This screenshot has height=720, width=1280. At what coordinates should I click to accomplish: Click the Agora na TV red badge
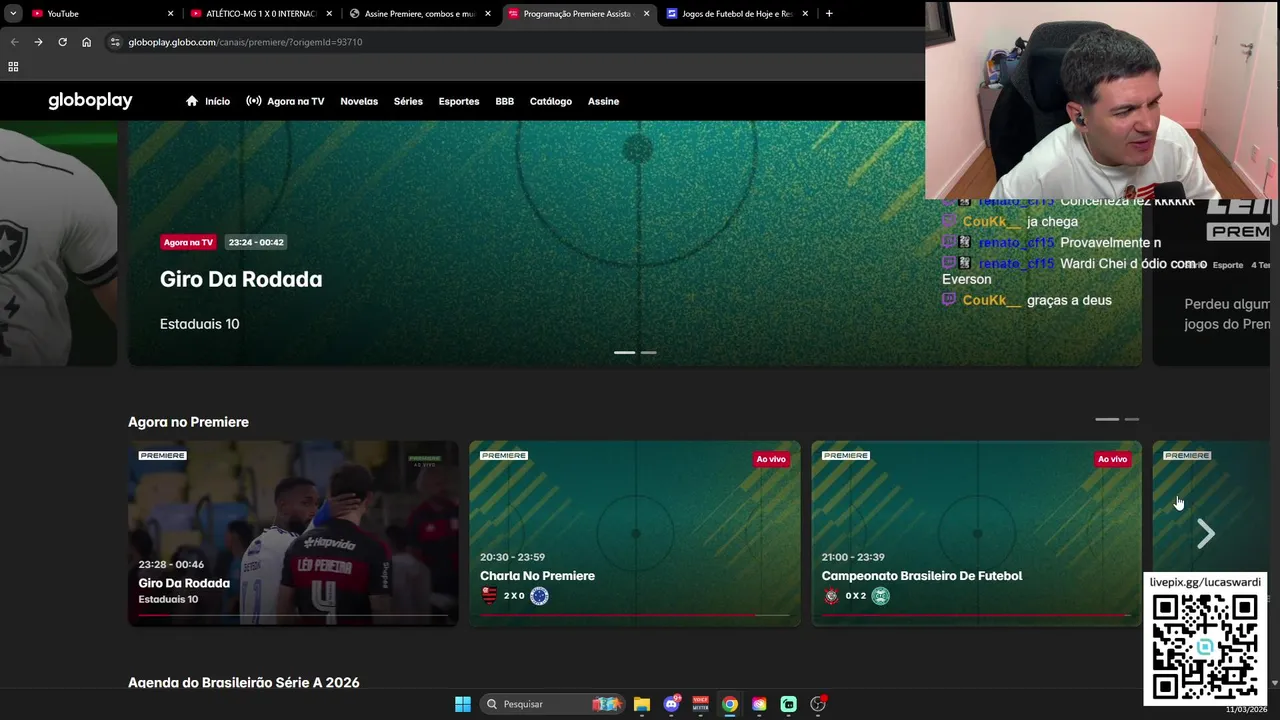pyautogui.click(x=188, y=242)
